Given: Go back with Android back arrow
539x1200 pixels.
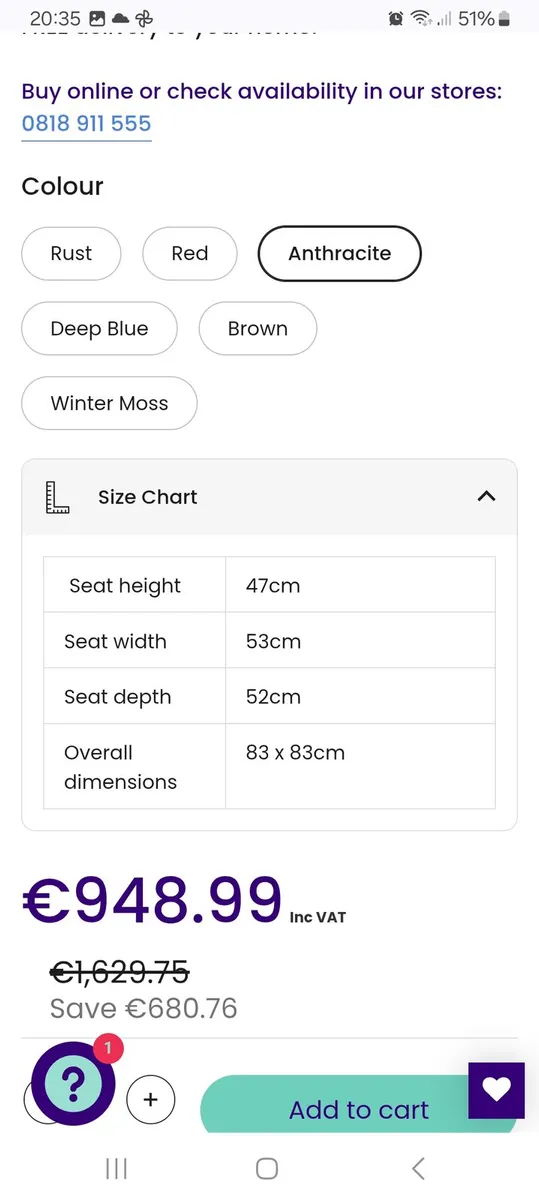Looking at the screenshot, I should 418,1168.
